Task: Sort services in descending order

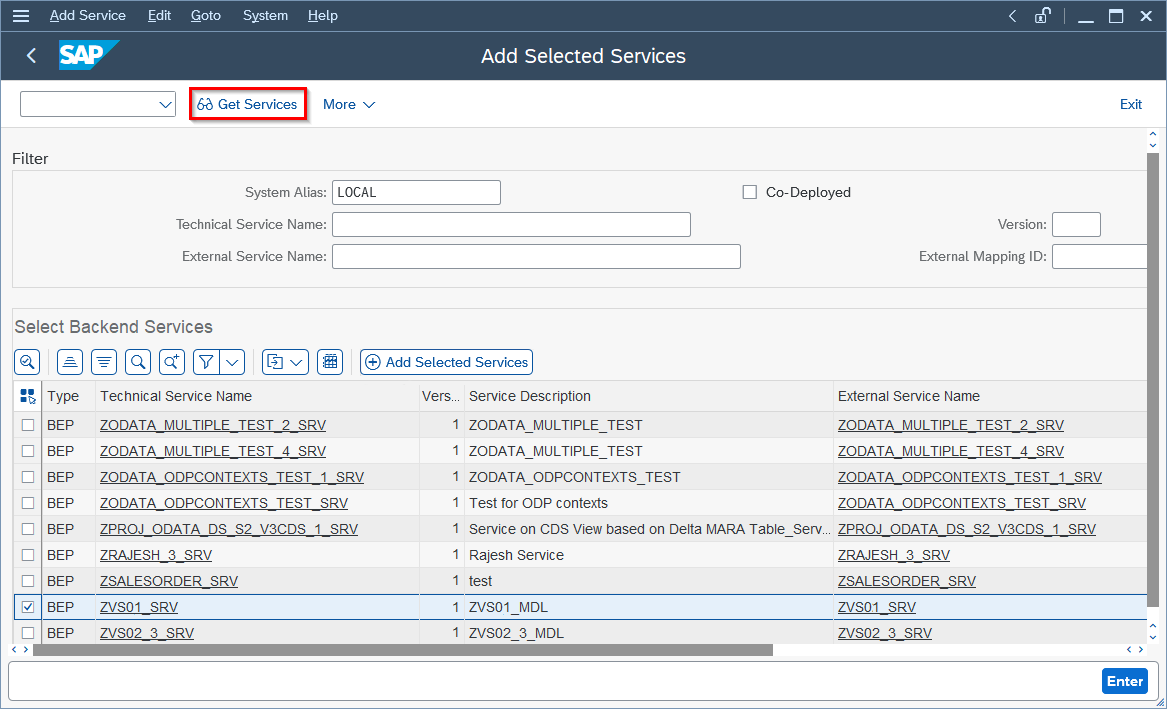Action: 103,362
